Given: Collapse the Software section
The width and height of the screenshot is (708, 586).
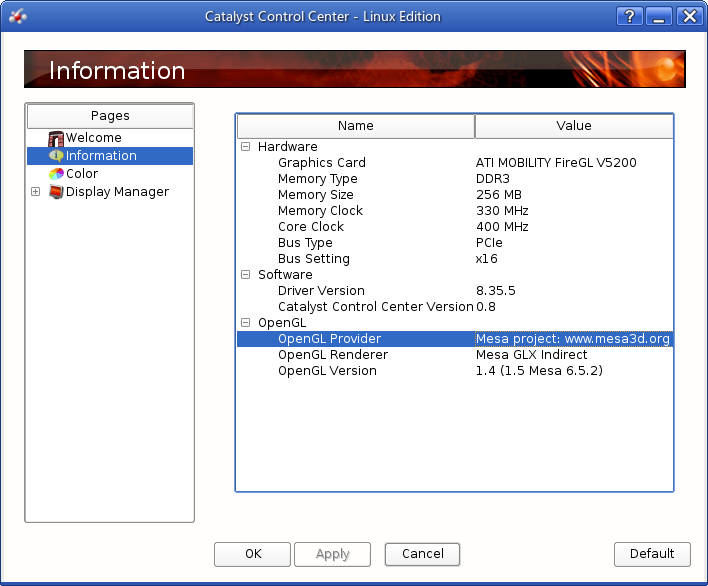Looking at the screenshot, I should click(246, 274).
